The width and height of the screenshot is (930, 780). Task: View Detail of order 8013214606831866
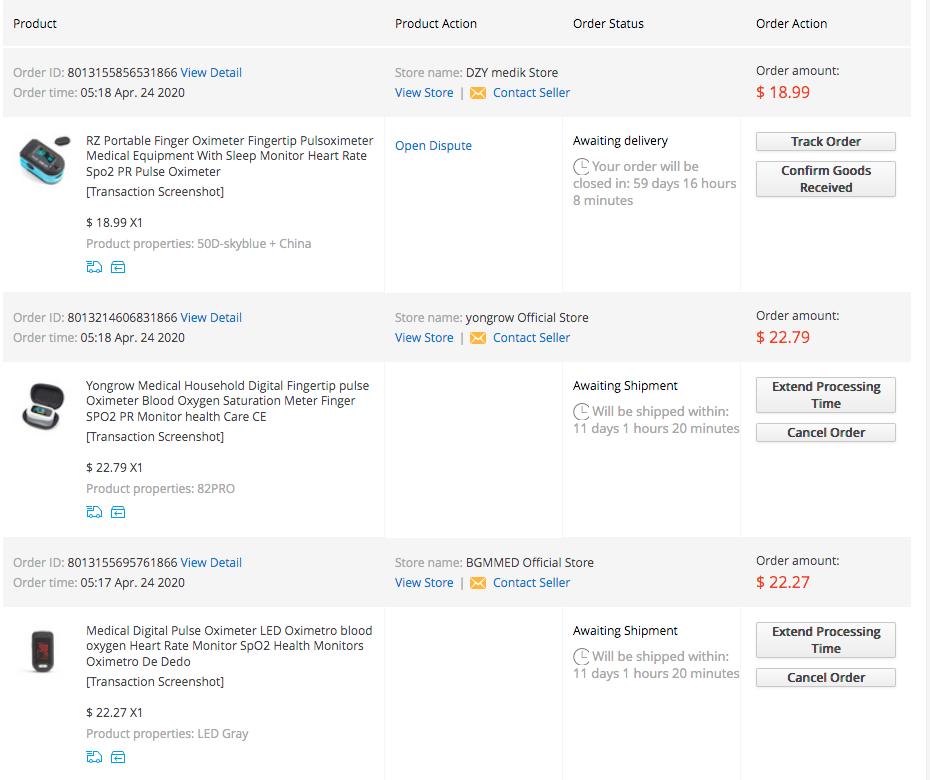point(211,317)
